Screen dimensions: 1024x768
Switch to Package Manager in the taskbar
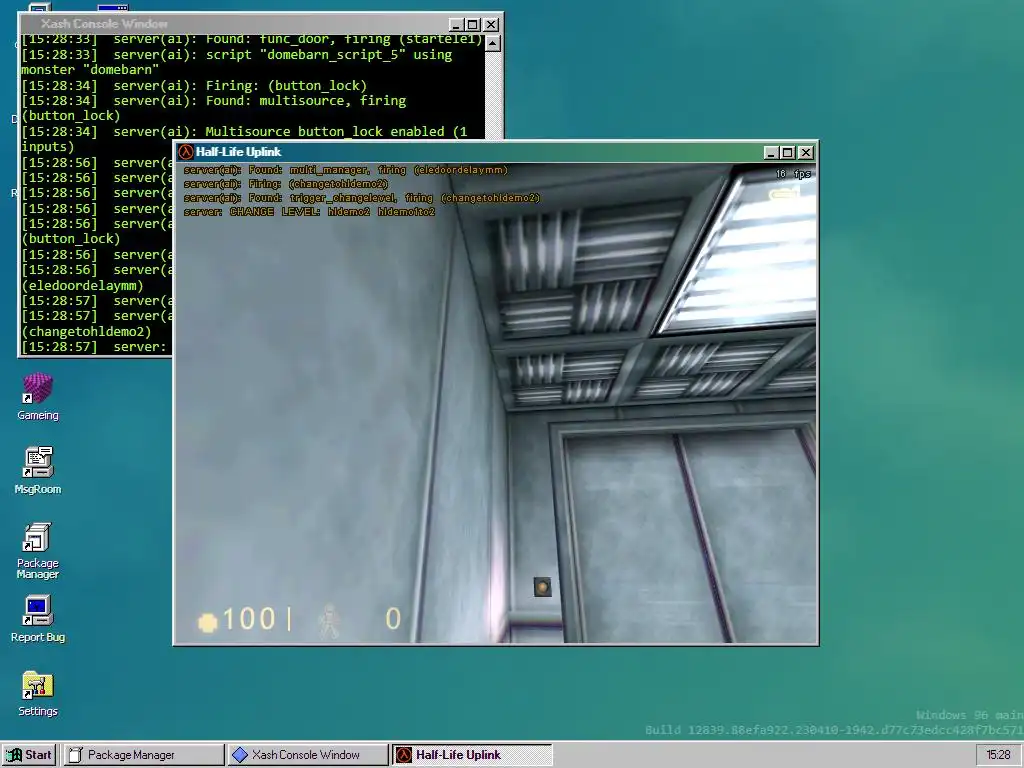[x=143, y=755]
